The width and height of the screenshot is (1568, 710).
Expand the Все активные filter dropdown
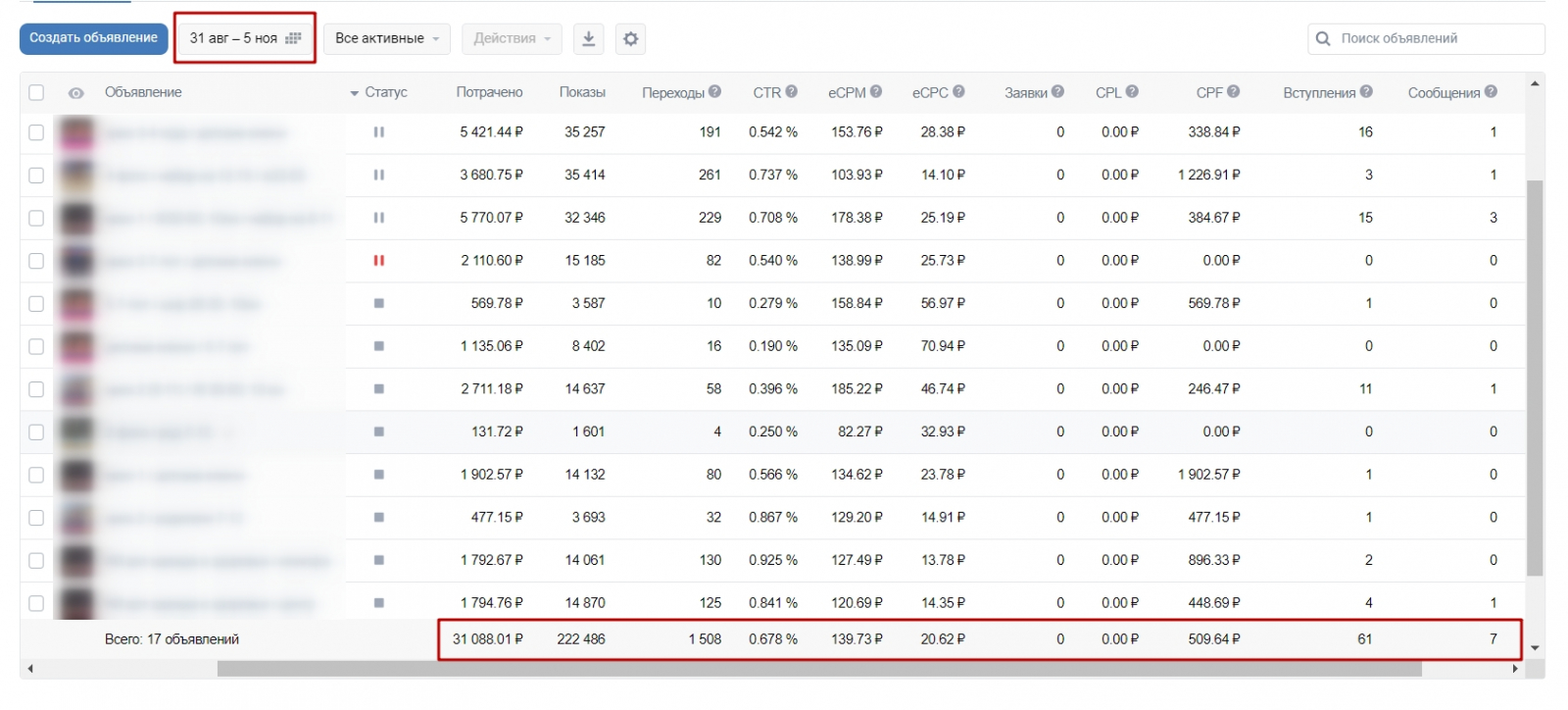coord(387,38)
